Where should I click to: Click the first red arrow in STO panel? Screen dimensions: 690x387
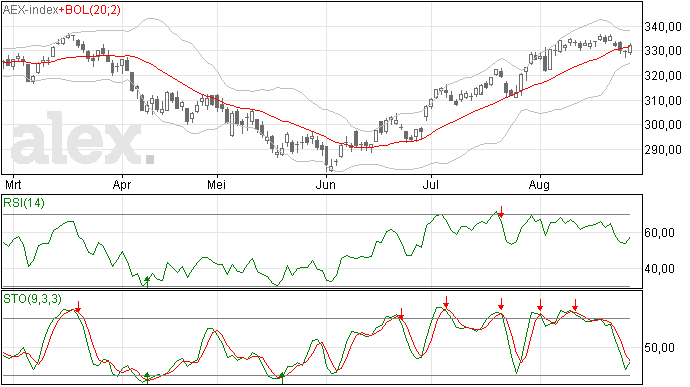[78, 307]
